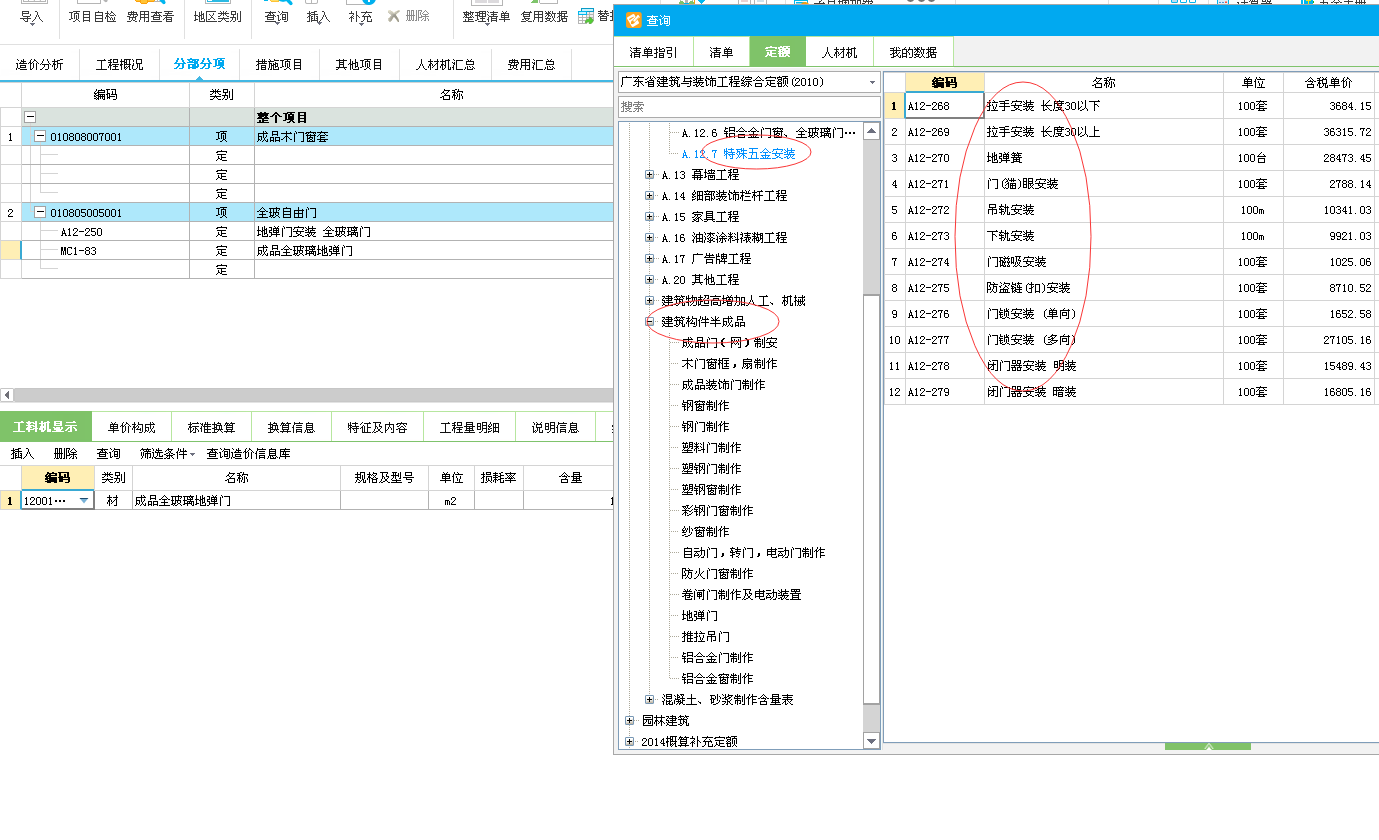Viewport: 1379px width, 840px height.
Task: Open the 其他项目 tab
Action: point(359,64)
